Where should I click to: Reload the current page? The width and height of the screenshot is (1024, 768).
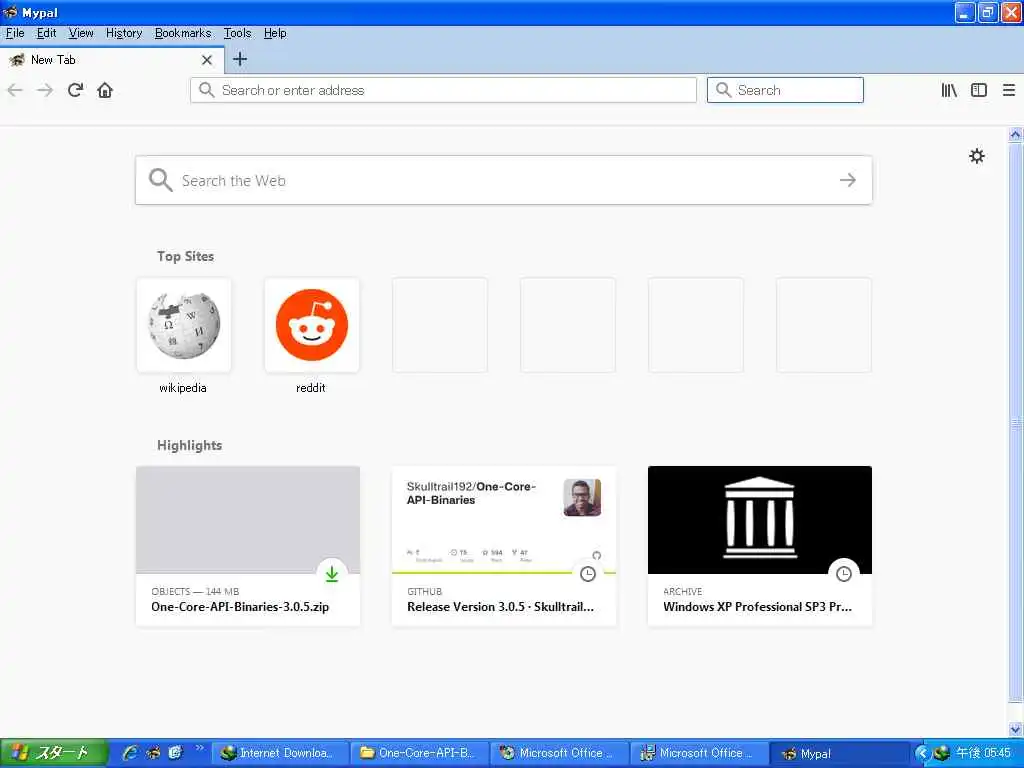click(x=75, y=90)
